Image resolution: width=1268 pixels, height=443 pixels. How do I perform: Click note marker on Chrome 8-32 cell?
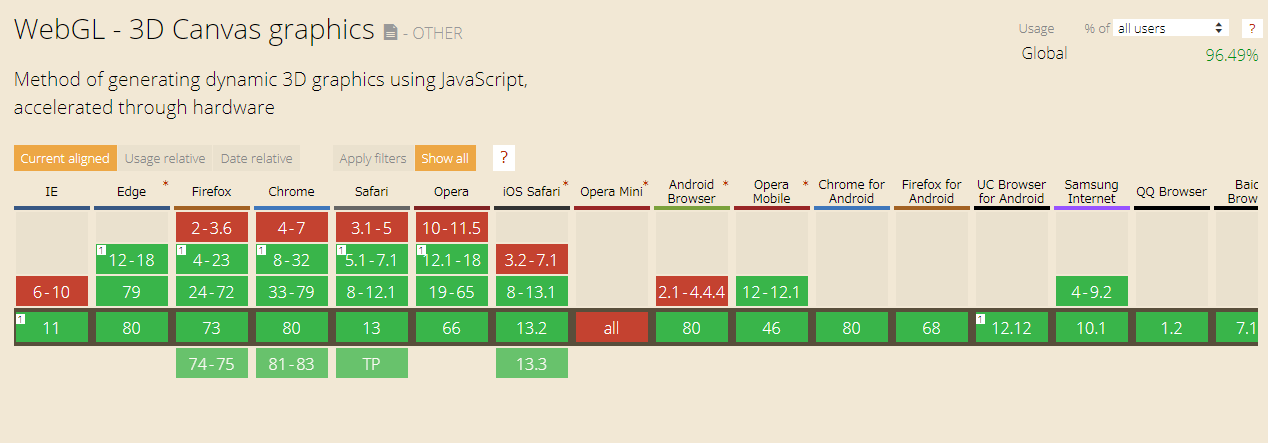[x=261, y=249]
